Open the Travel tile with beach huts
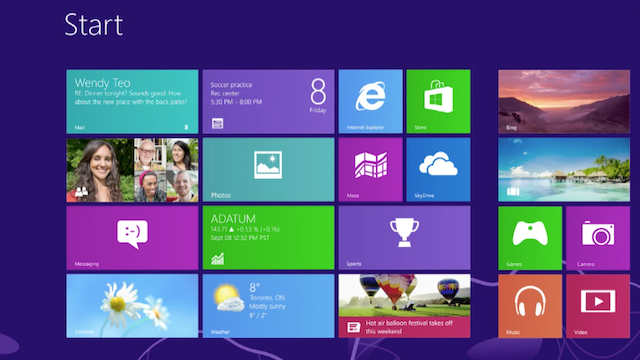640x360 pixels. pyautogui.click(x=564, y=169)
